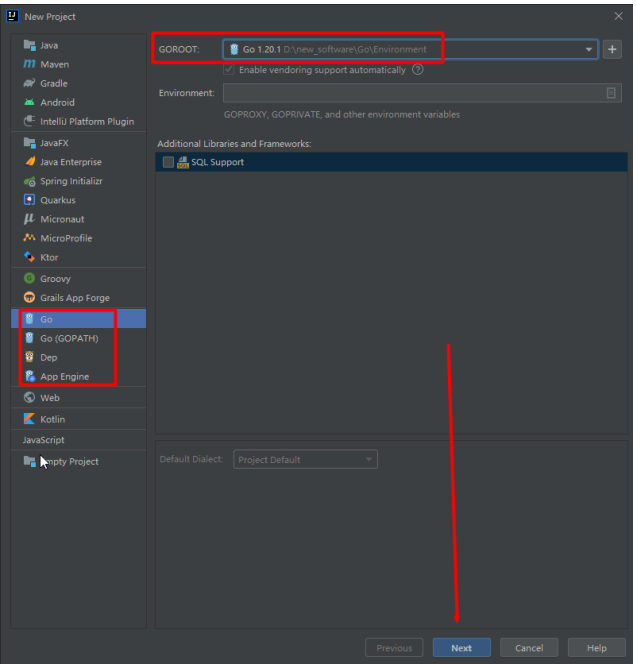The width and height of the screenshot is (636, 664).
Task: Choose the JavaFX project type
Action: 78,143
